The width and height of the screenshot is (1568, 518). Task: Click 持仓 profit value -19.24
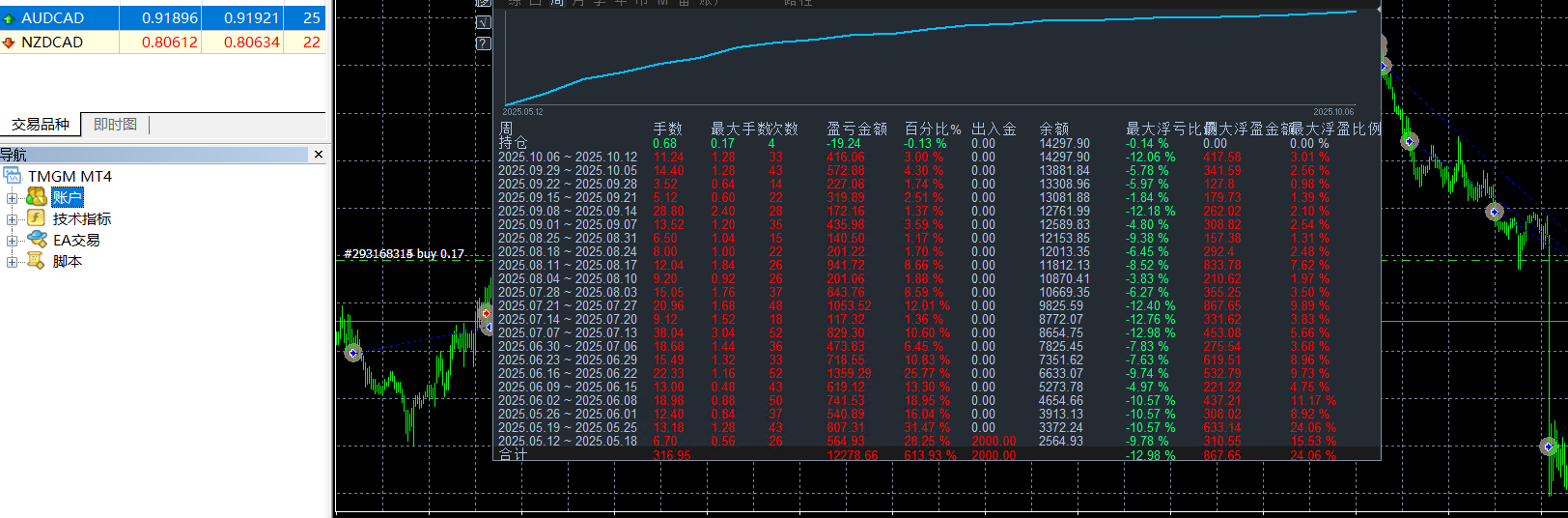click(x=844, y=143)
